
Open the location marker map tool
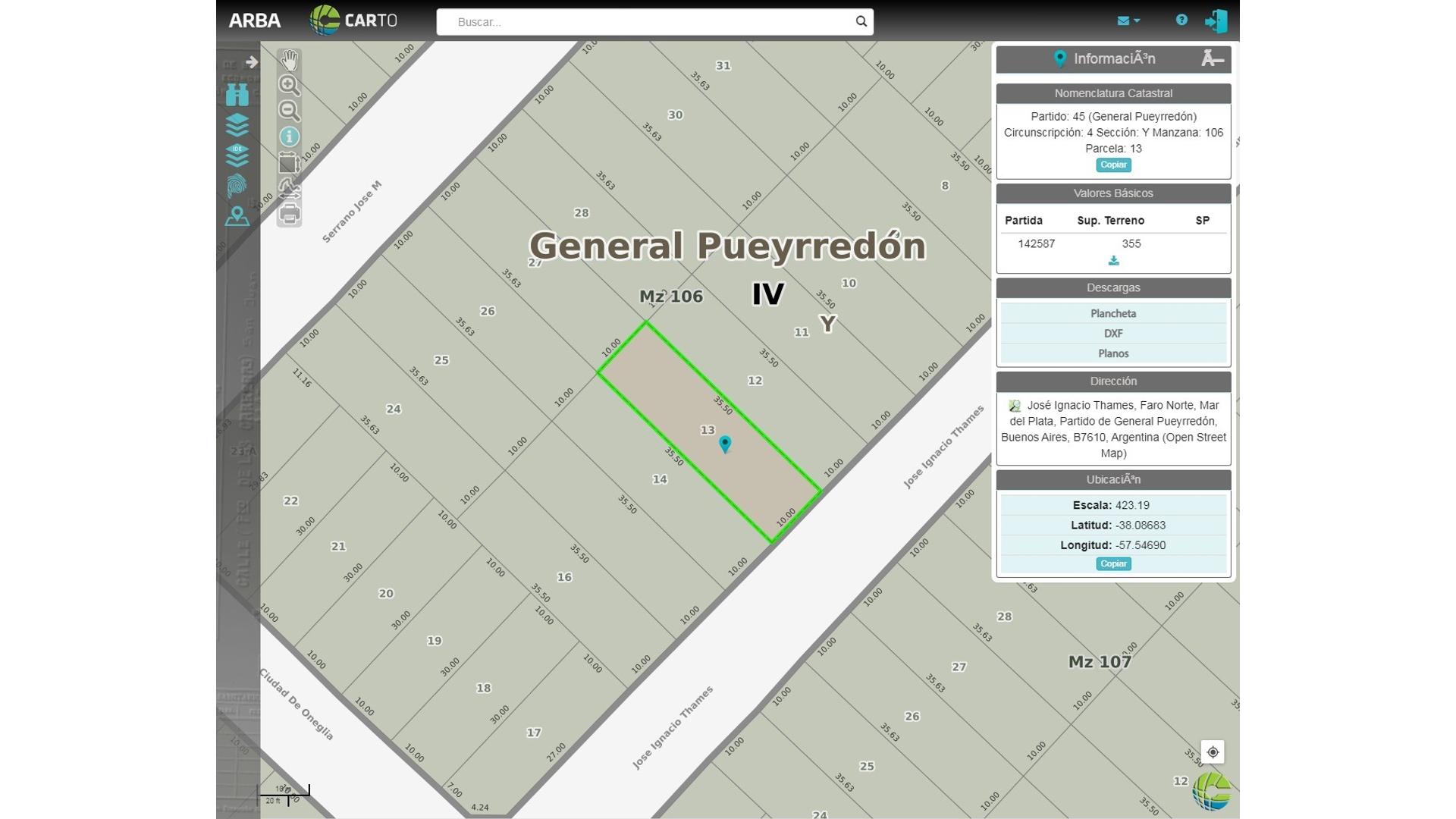[x=237, y=216]
